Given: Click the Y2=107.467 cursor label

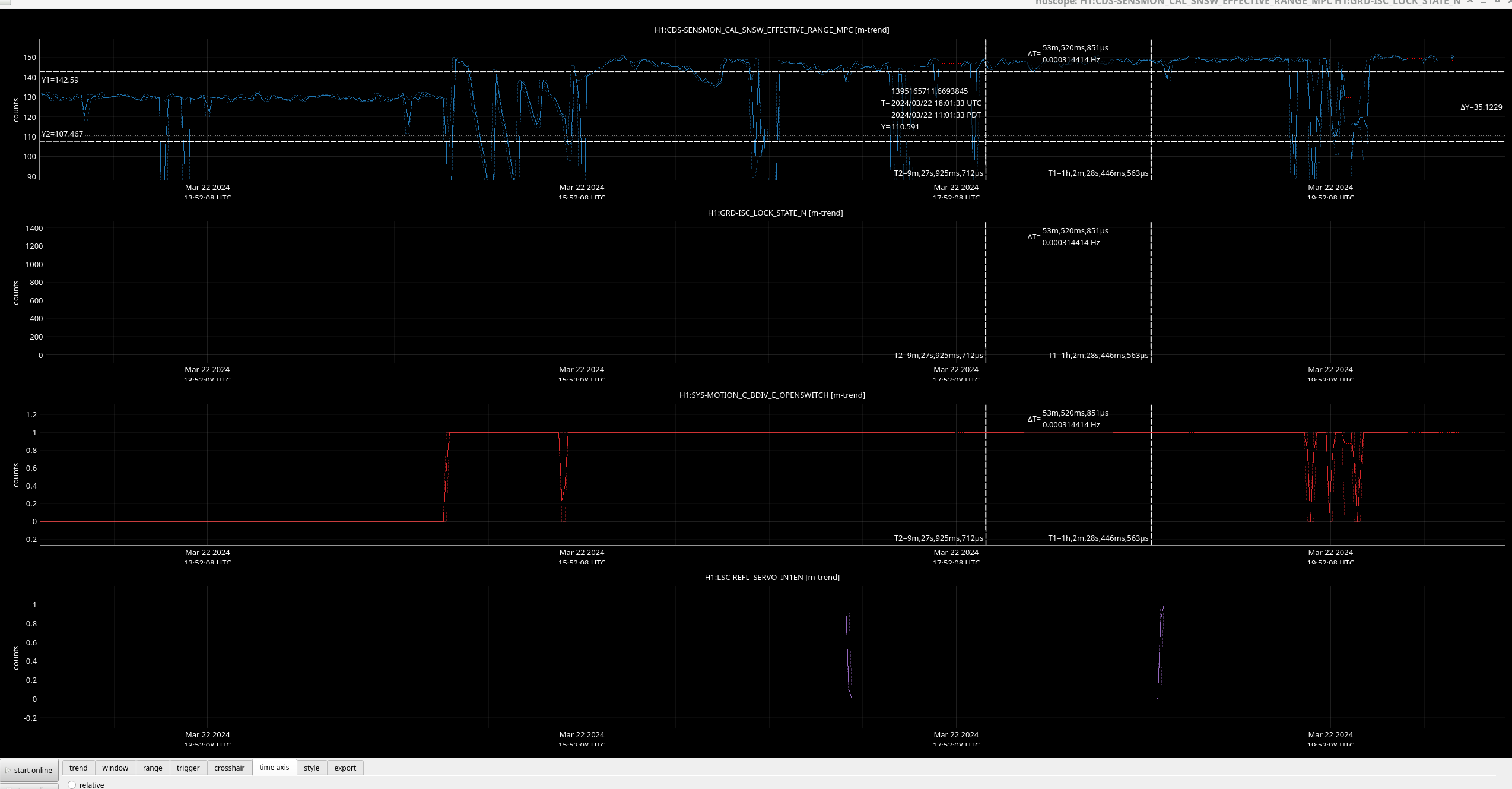Looking at the screenshot, I should click(62, 134).
